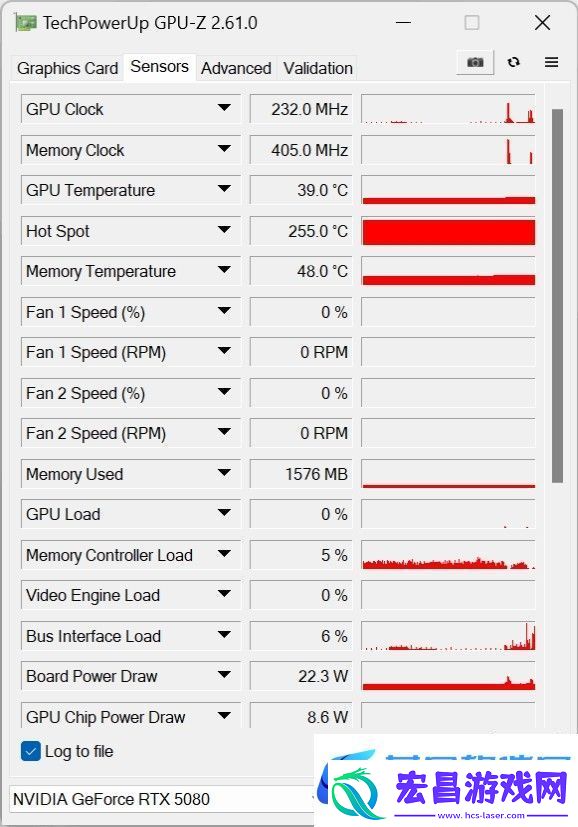Switch to the Graphics Card tab
The image size is (578, 827).
67,68
